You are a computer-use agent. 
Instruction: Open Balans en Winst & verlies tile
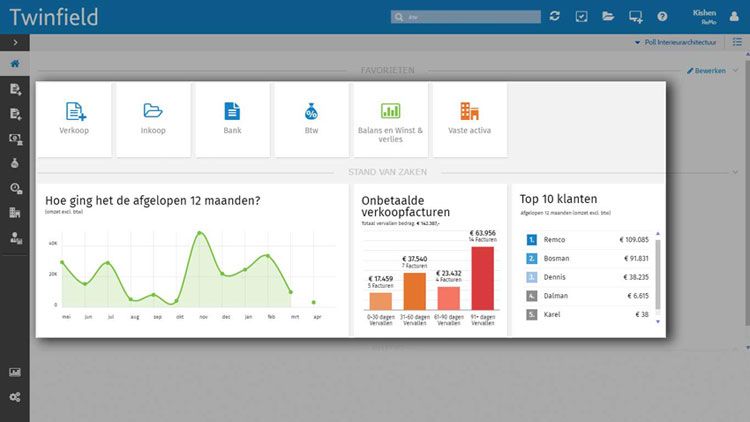[390, 120]
